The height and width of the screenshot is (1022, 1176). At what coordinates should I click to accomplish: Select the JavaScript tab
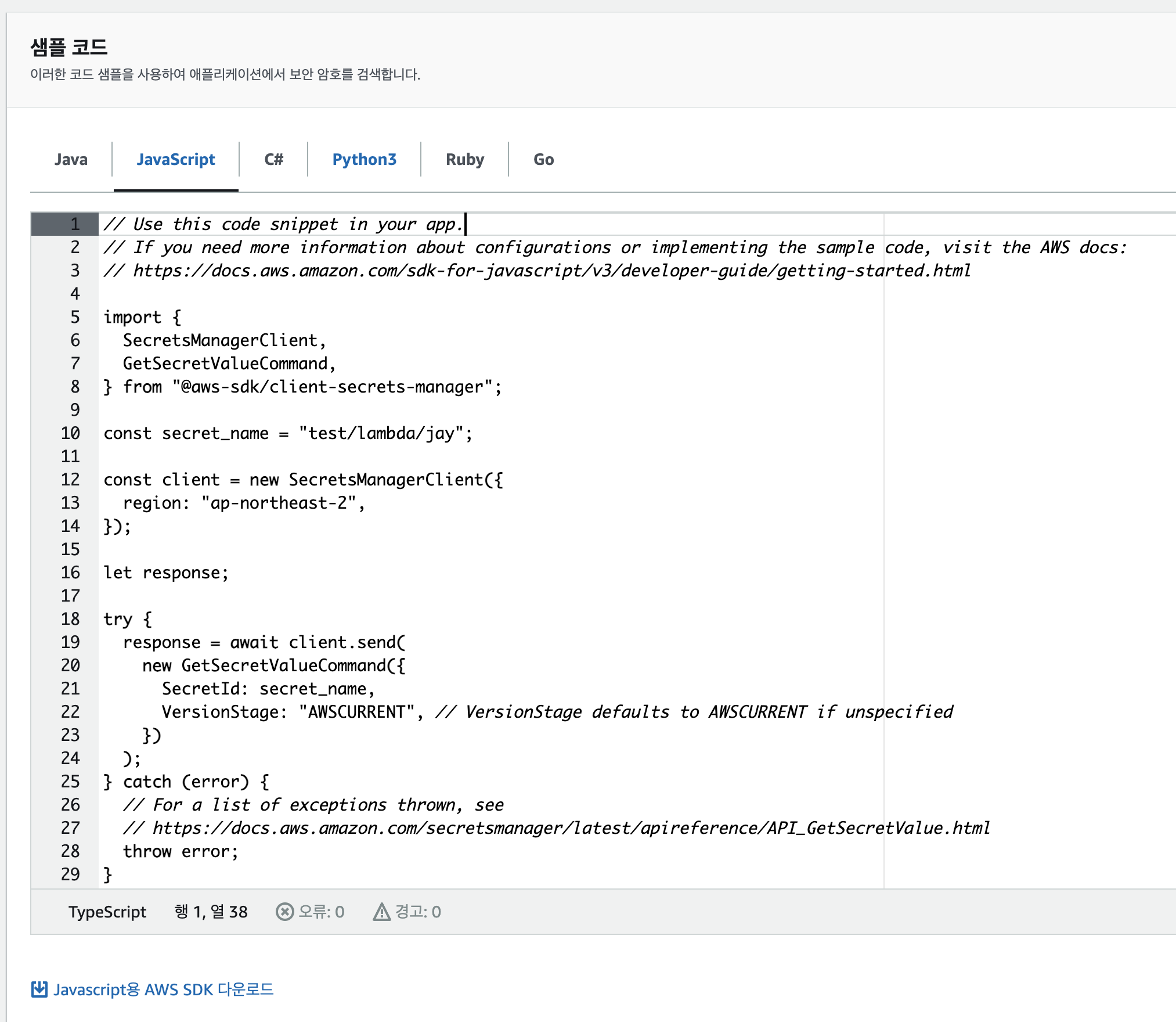[x=175, y=159]
